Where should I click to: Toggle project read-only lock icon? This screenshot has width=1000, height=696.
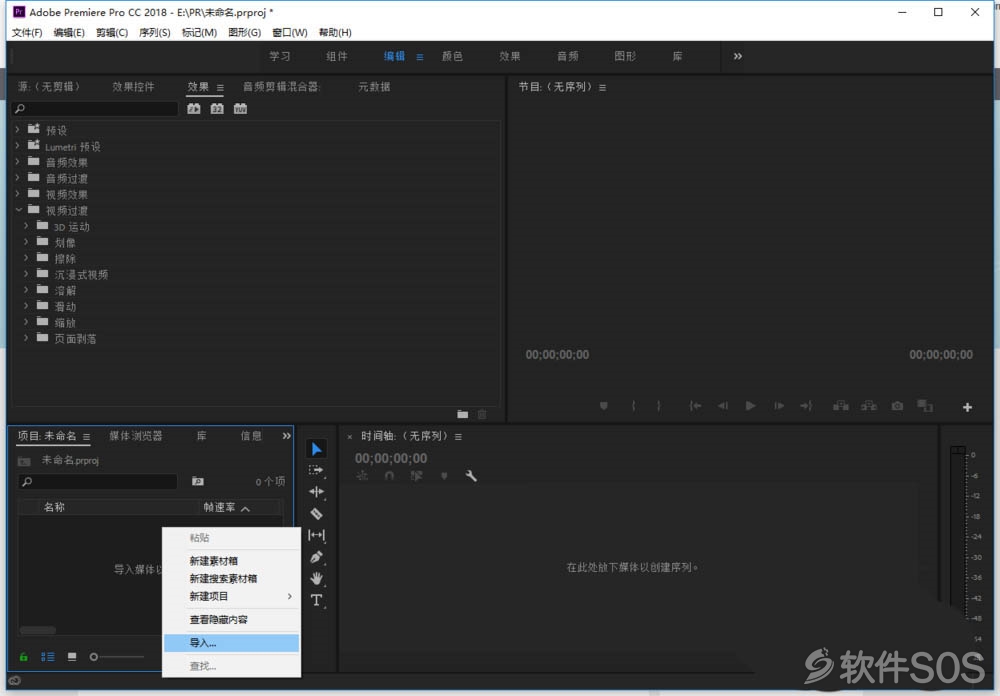point(24,656)
